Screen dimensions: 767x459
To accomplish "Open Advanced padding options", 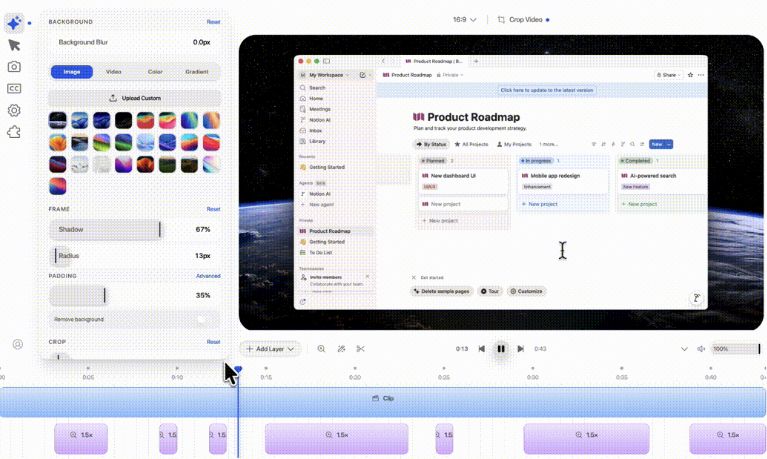I will point(208,276).
